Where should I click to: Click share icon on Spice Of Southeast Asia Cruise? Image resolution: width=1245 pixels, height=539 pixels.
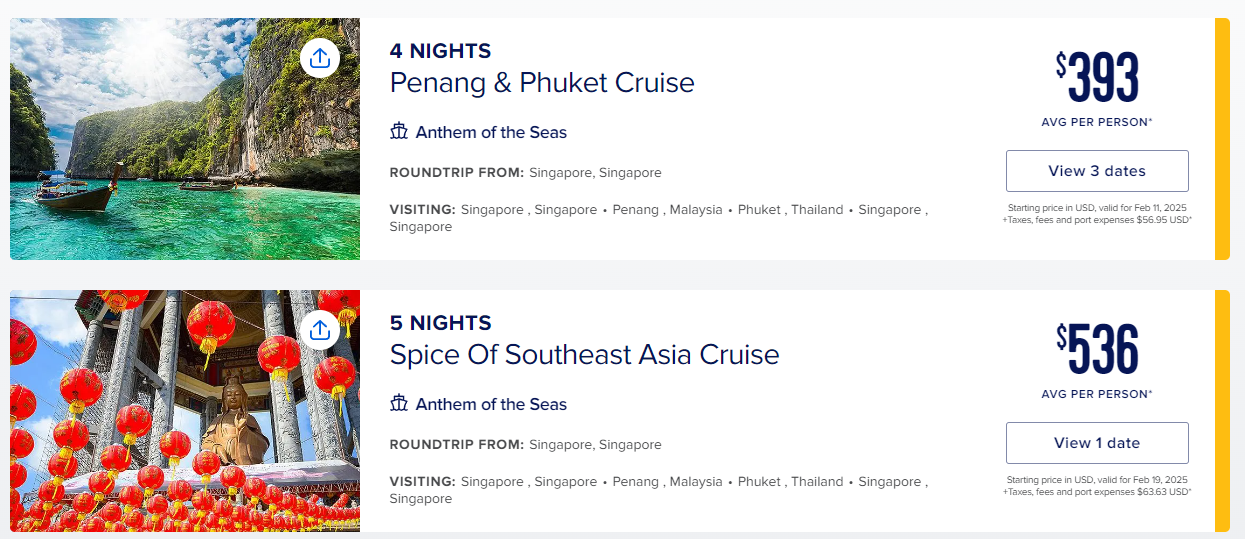320,330
